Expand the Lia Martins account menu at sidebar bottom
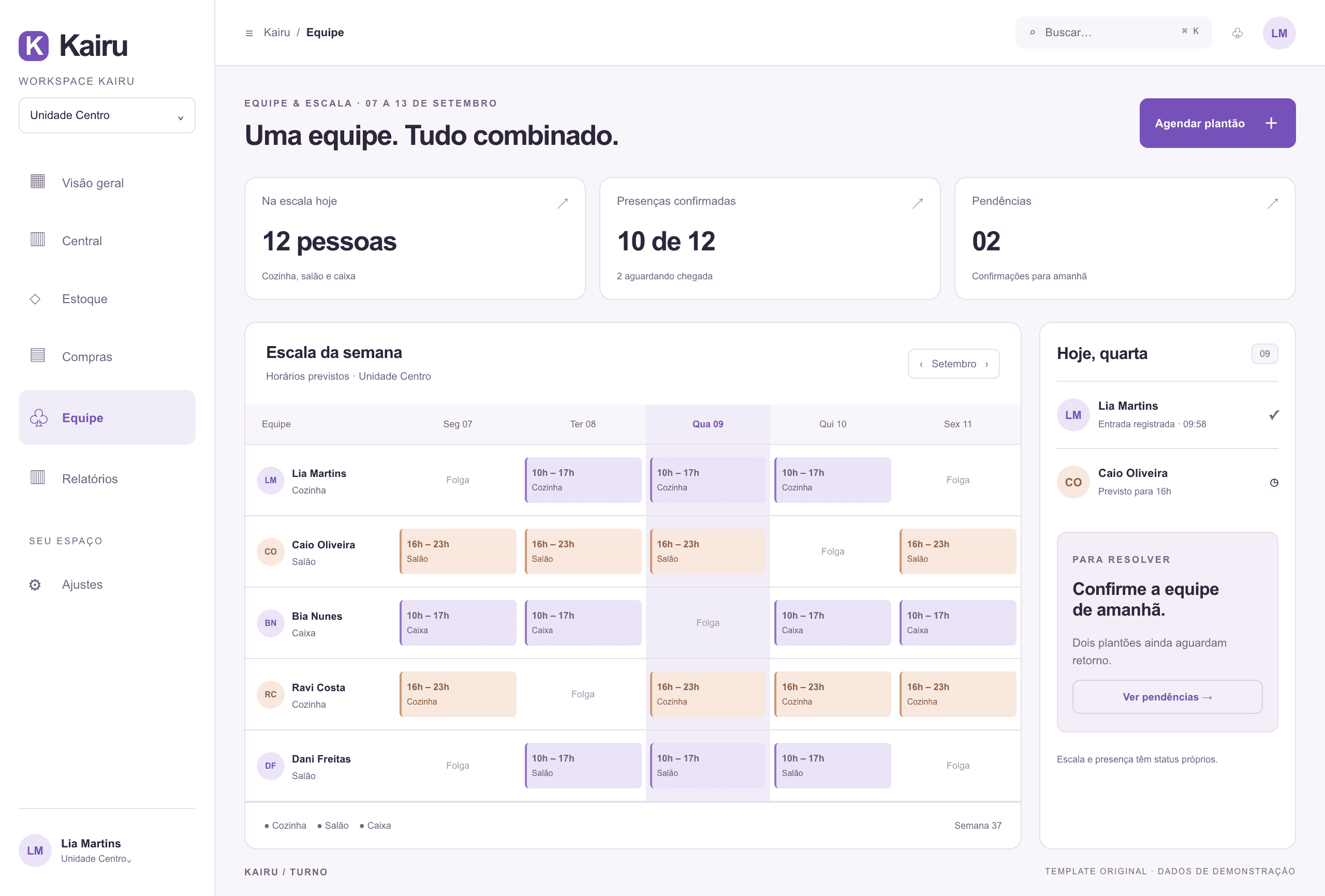 (x=107, y=850)
